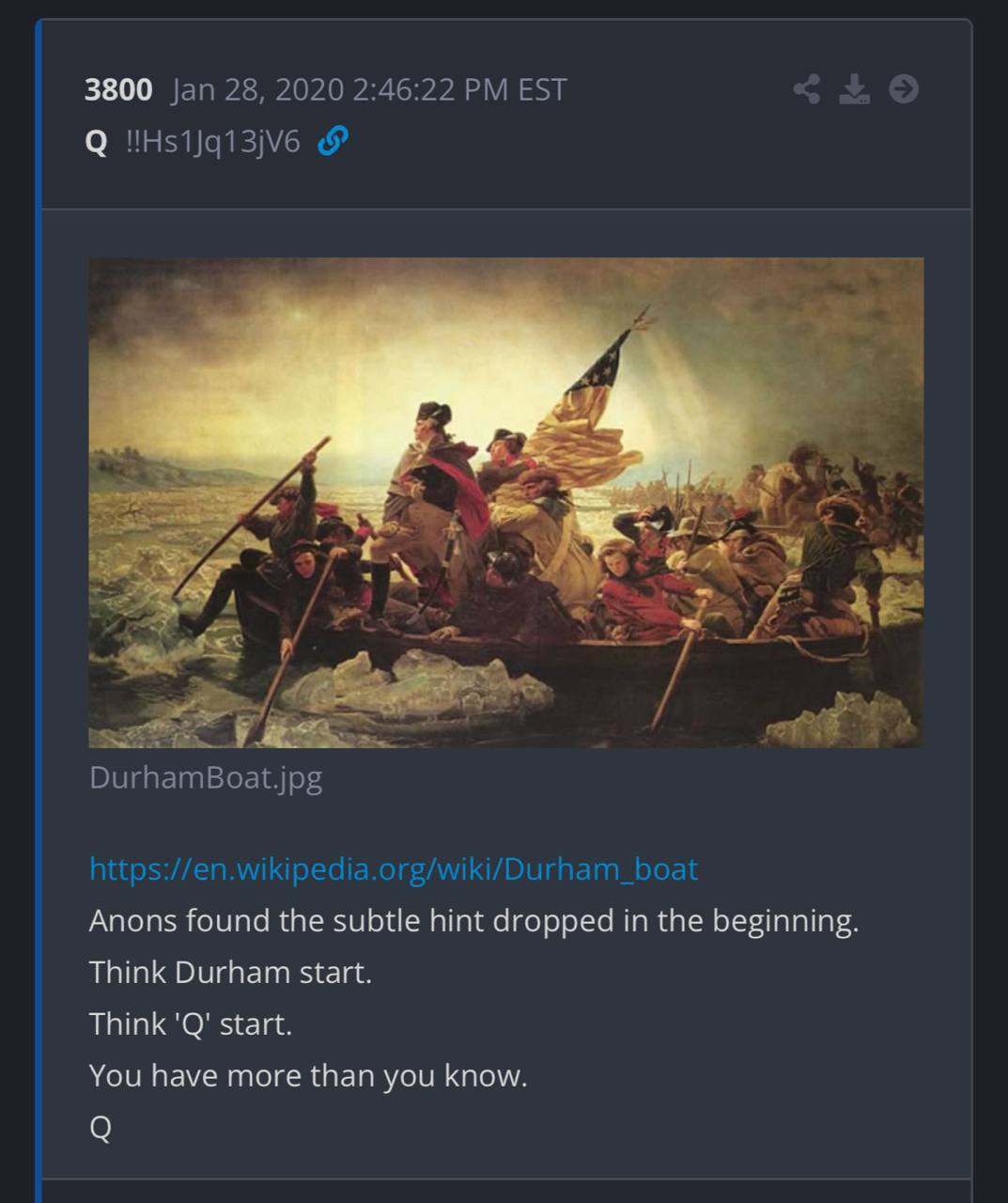Screen dimensions: 1008x1203
Task: Click the share icon in post header
Action: pos(806,89)
